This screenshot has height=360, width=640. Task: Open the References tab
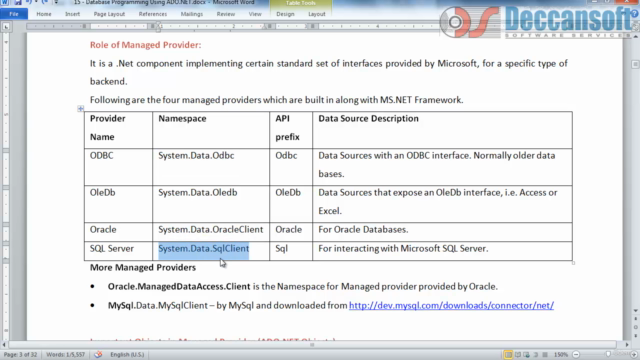click(x=153, y=14)
